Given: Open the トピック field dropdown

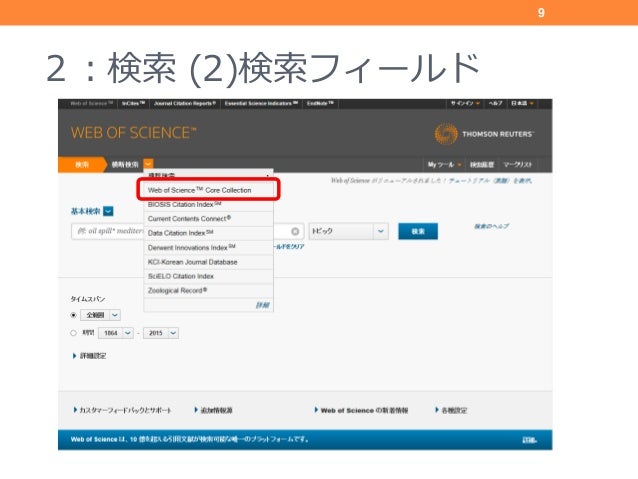Looking at the screenshot, I should (x=348, y=231).
